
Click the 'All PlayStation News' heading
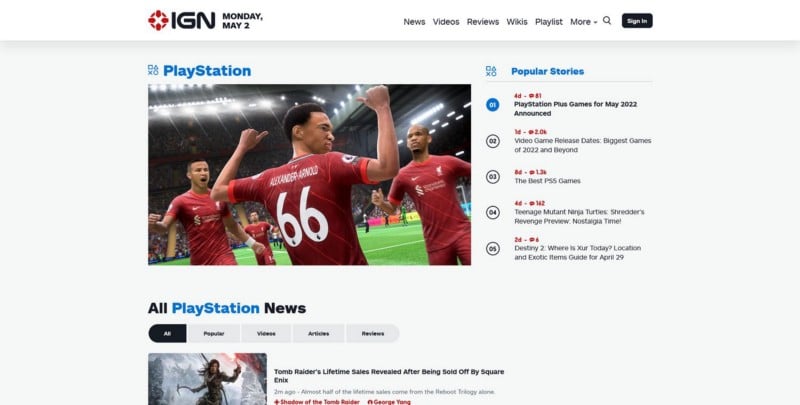(227, 309)
